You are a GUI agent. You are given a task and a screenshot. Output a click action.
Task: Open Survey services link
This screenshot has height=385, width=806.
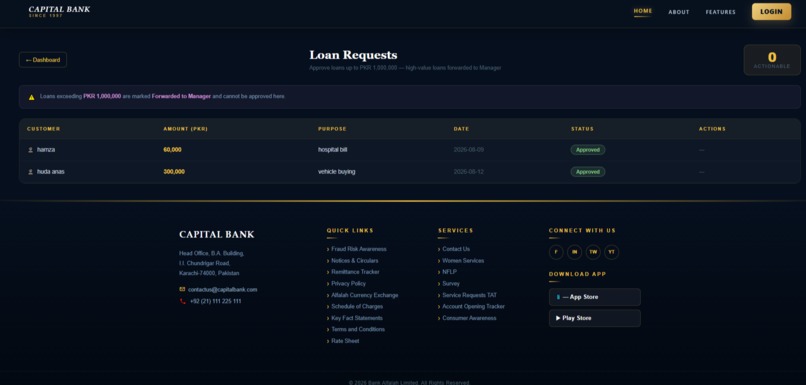[x=451, y=284]
